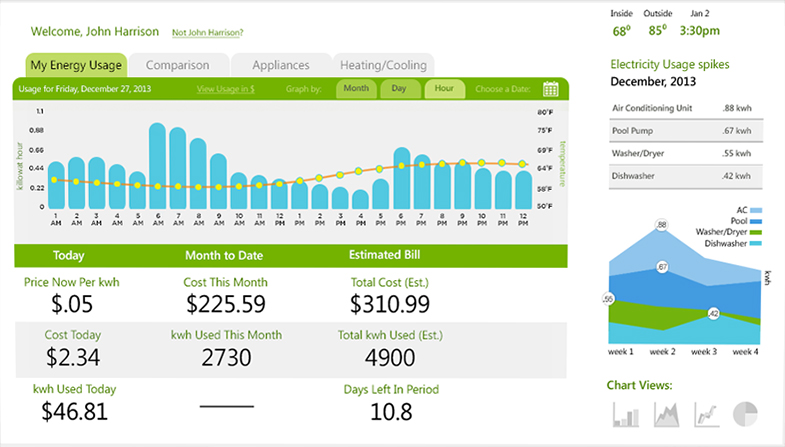Open the Heating/Cooling tab
785x447 pixels.
click(x=383, y=65)
